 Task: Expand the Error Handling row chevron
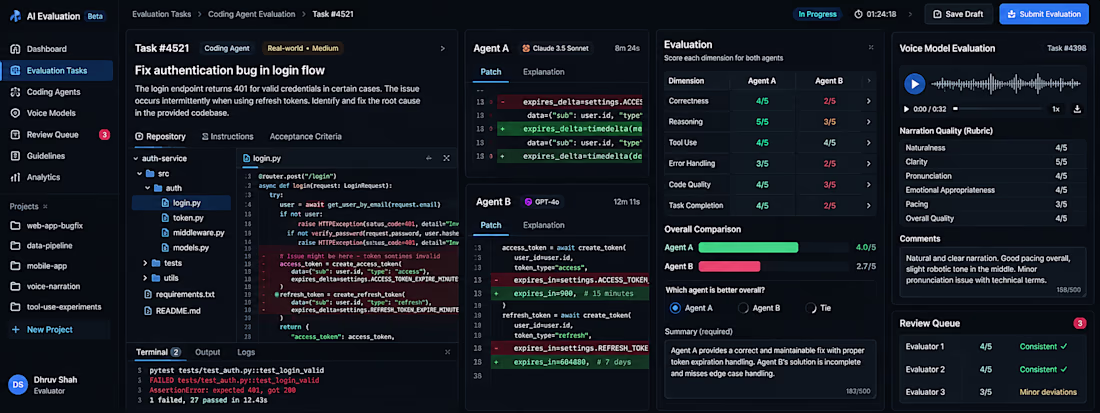(868, 164)
